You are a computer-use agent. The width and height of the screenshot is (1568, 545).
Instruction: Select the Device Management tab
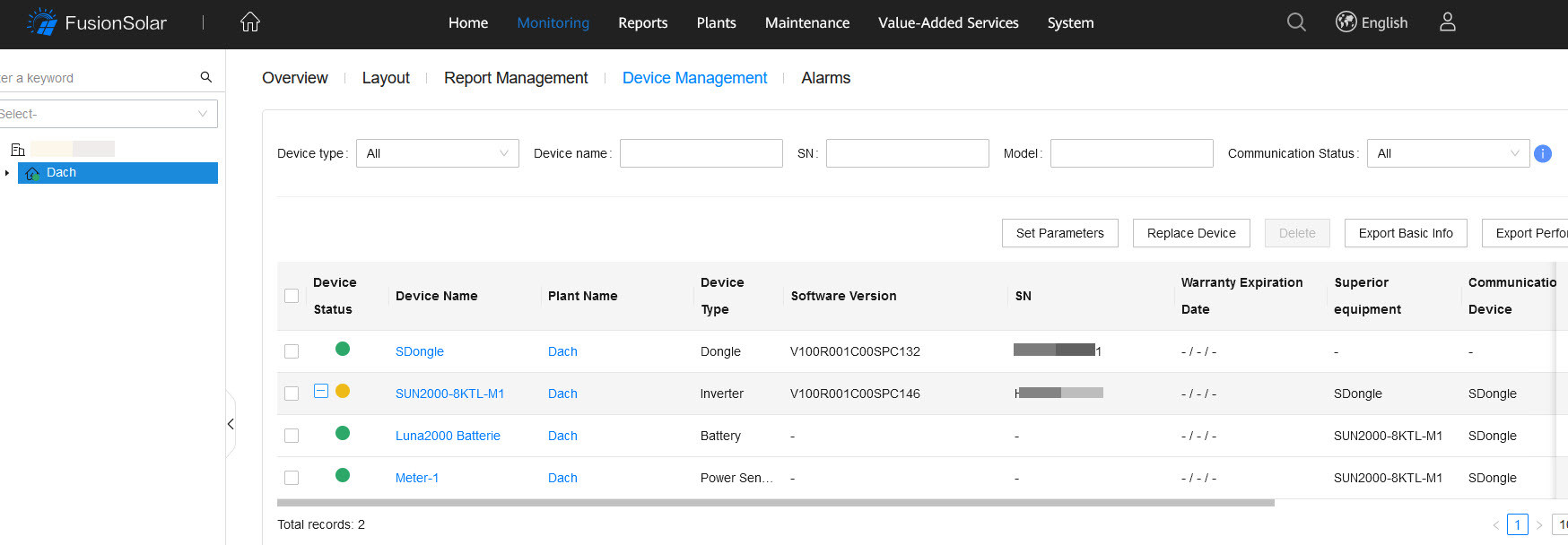tap(695, 78)
